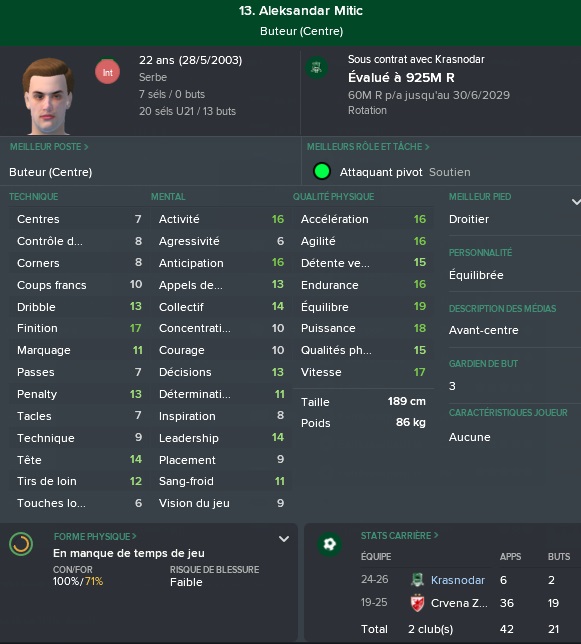
Task: Click the football icon beside Stats Carrière
Action: point(330,545)
